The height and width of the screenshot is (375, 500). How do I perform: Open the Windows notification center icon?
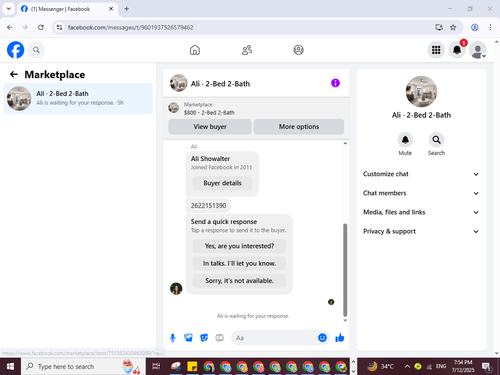tap(487, 367)
